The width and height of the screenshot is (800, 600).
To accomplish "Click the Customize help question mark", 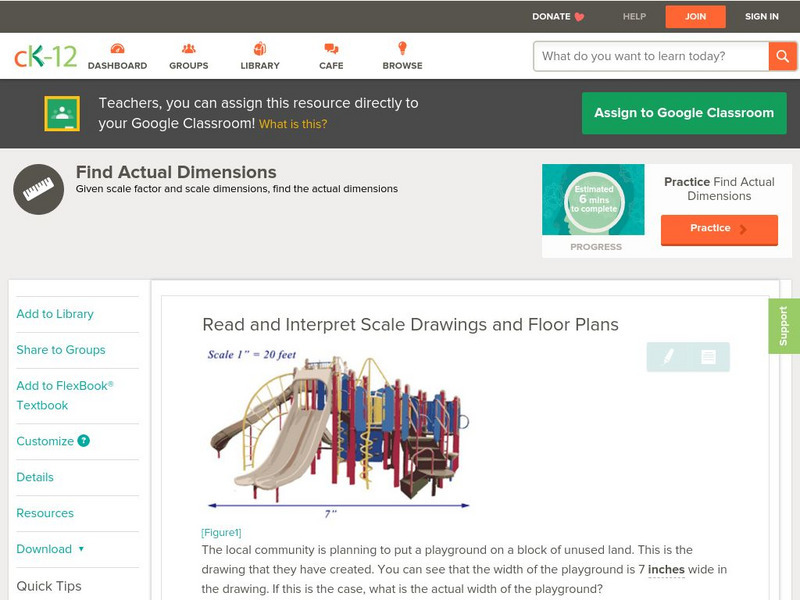I will click(x=84, y=441).
